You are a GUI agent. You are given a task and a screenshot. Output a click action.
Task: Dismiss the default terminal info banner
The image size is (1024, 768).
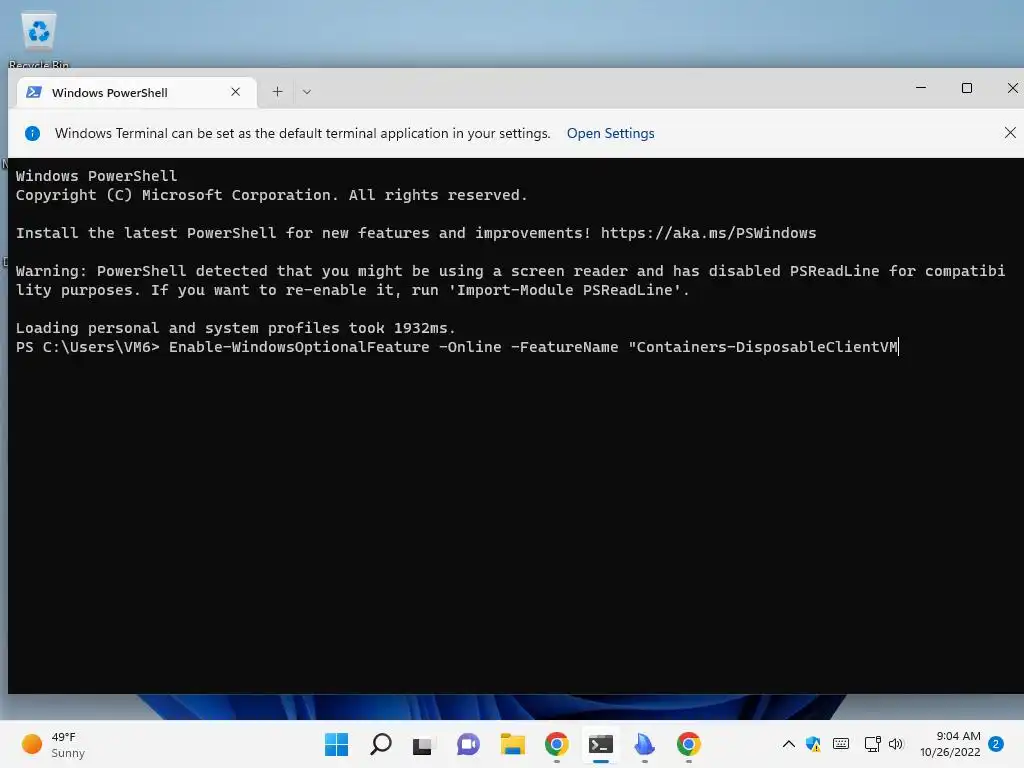[x=1010, y=133]
